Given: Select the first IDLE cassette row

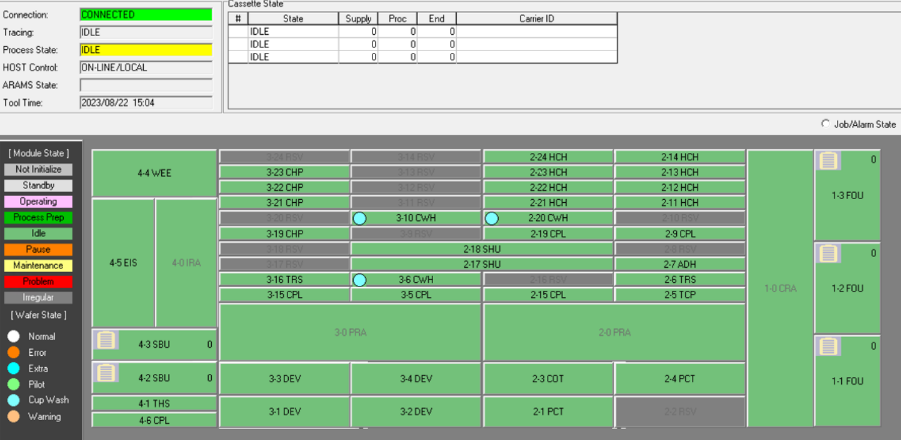Looking at the screenshot, I should pos(293,32).
